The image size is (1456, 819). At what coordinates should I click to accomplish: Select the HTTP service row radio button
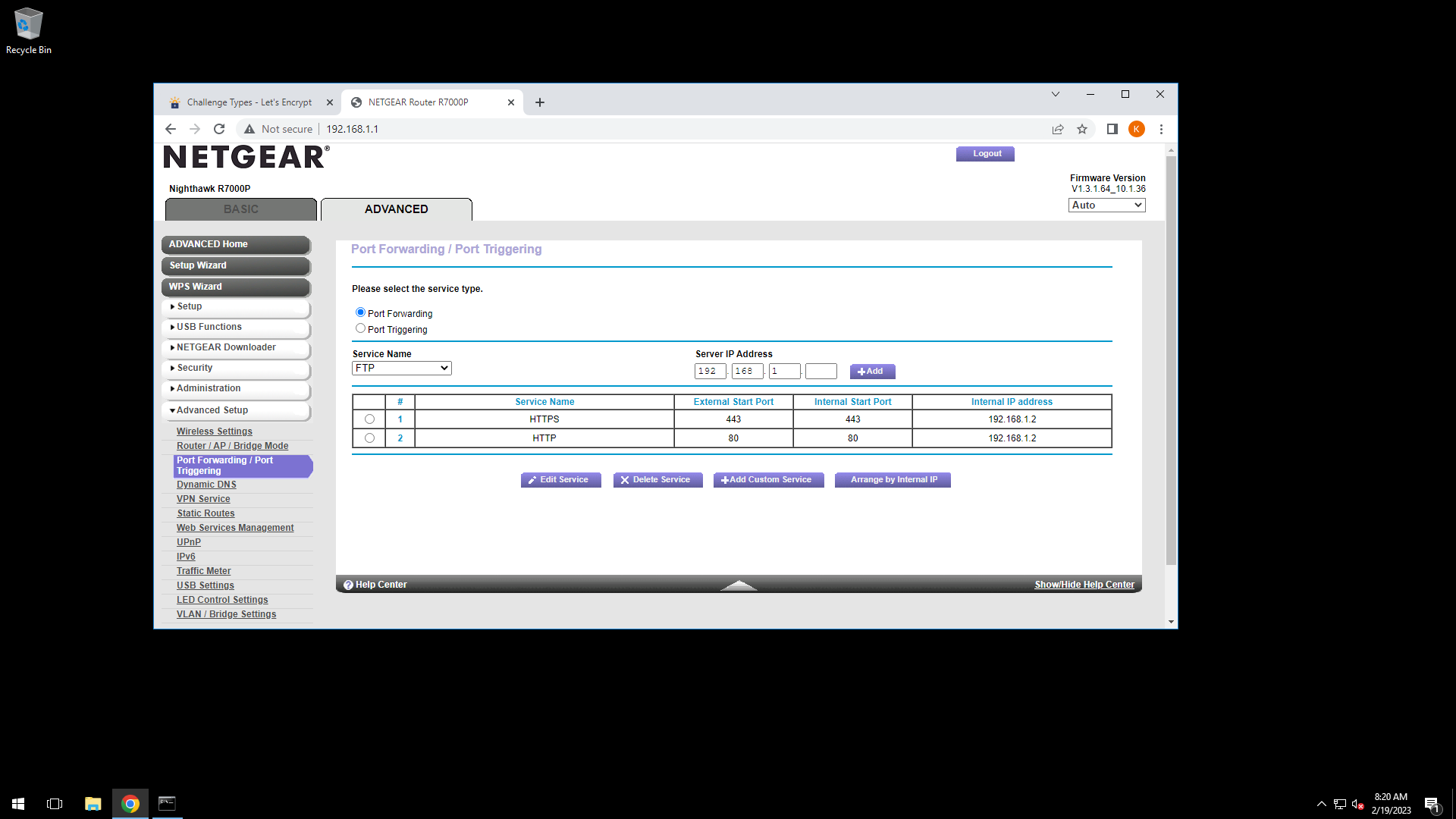point(369,438)
